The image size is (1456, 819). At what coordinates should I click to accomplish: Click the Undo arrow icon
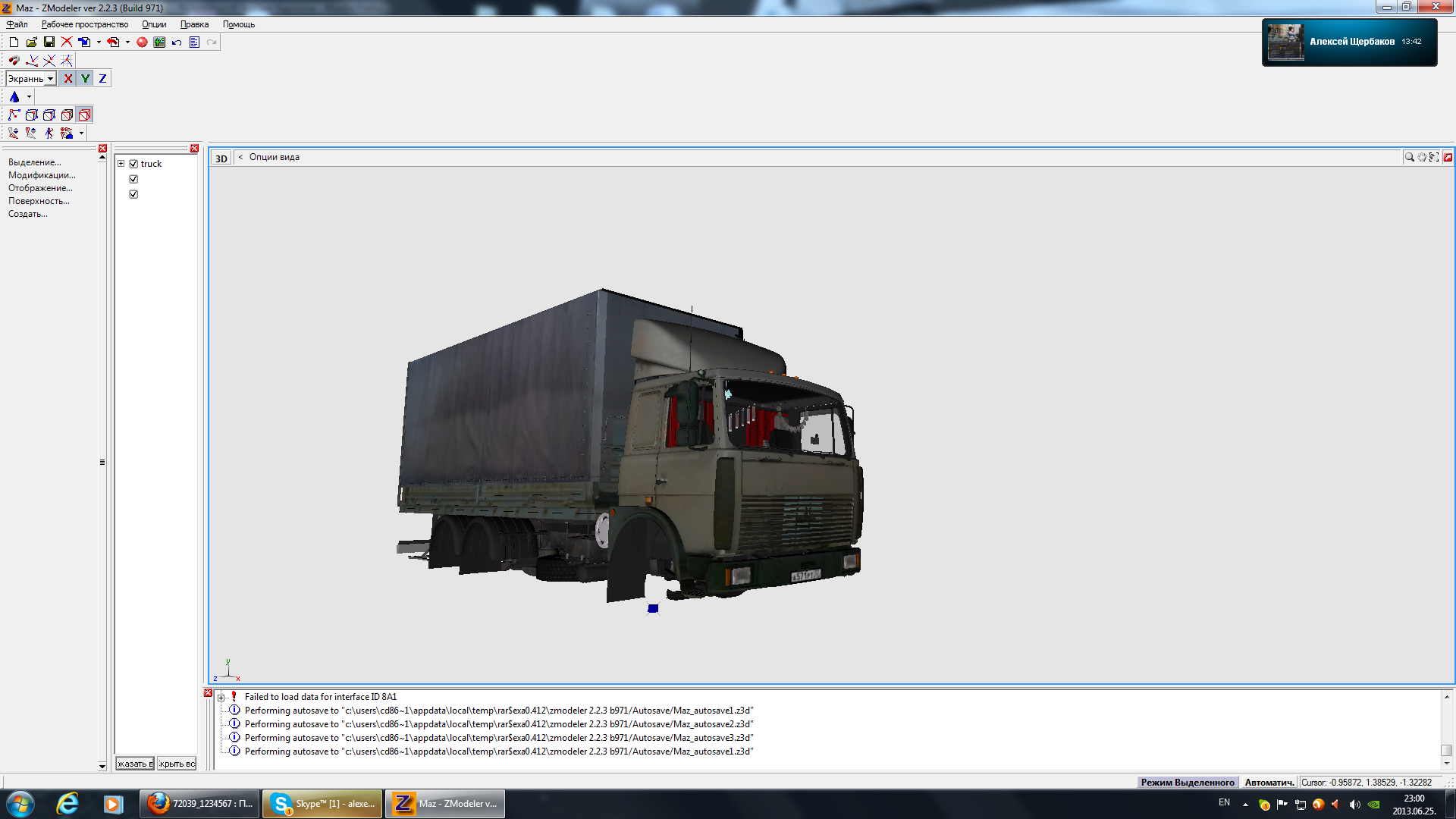tap(177, 42)
